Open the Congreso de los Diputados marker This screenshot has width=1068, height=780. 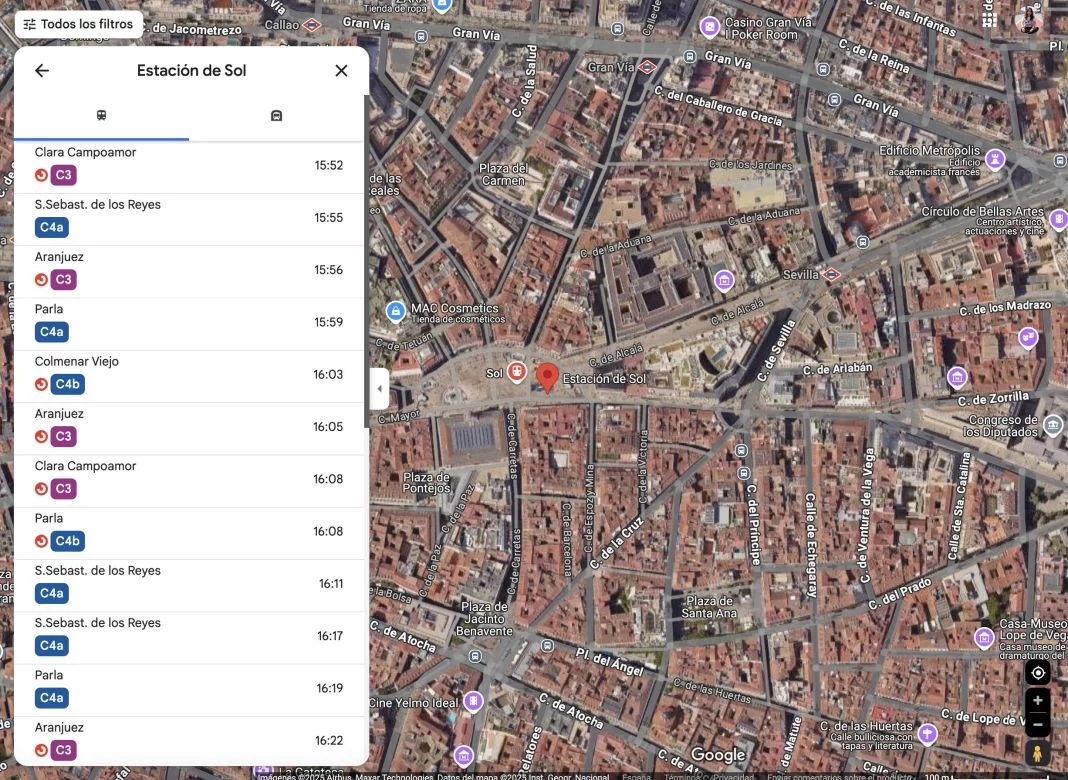[1052, 426]
